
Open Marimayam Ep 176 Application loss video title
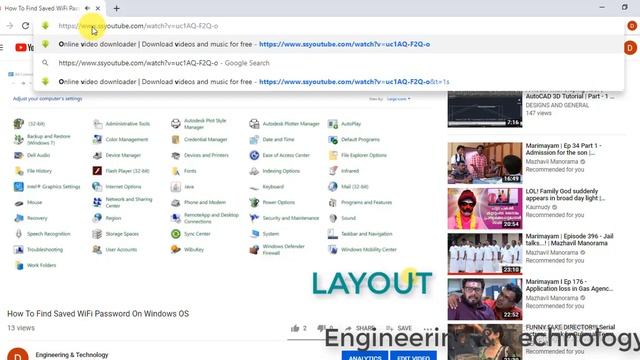point(569,285)
